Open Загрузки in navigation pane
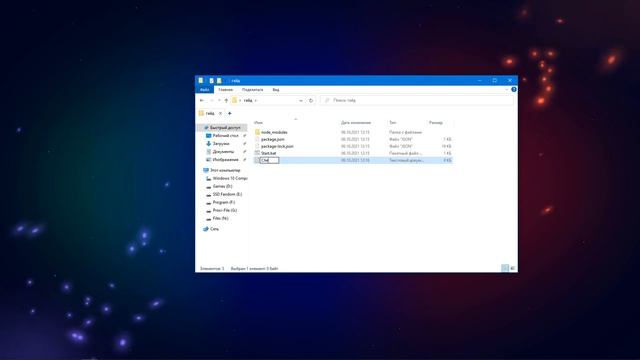This screenshot has height=360, width=640. tap(221, 144)
